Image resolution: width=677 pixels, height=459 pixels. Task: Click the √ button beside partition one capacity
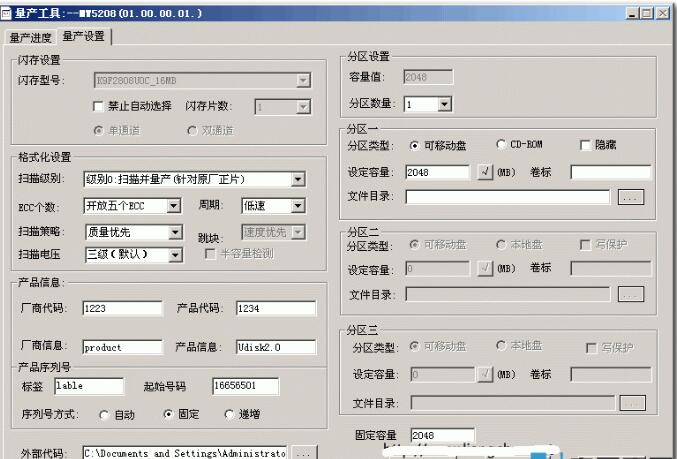(x=485, y=172)
